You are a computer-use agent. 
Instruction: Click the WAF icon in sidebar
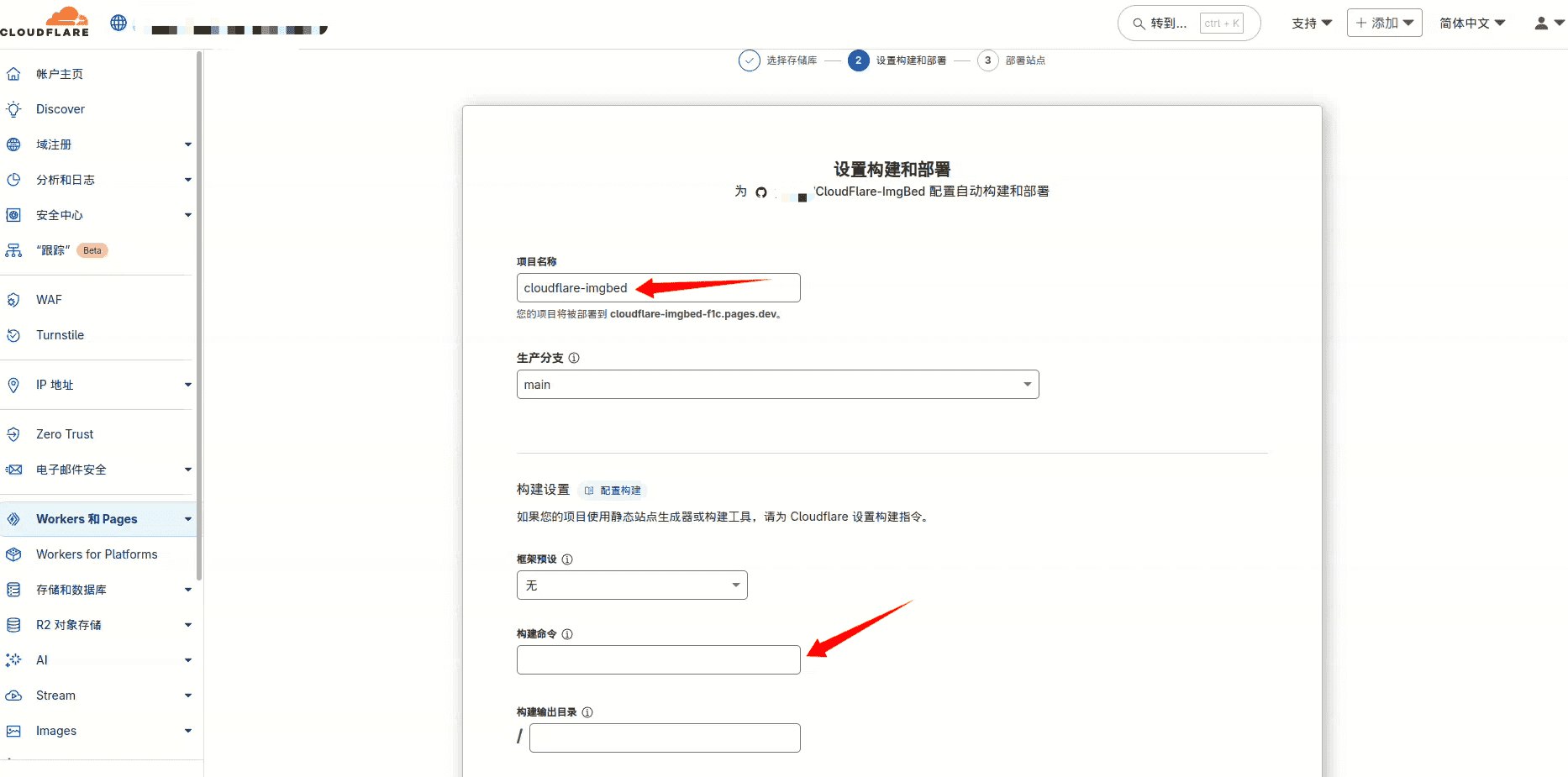(13, 300)
